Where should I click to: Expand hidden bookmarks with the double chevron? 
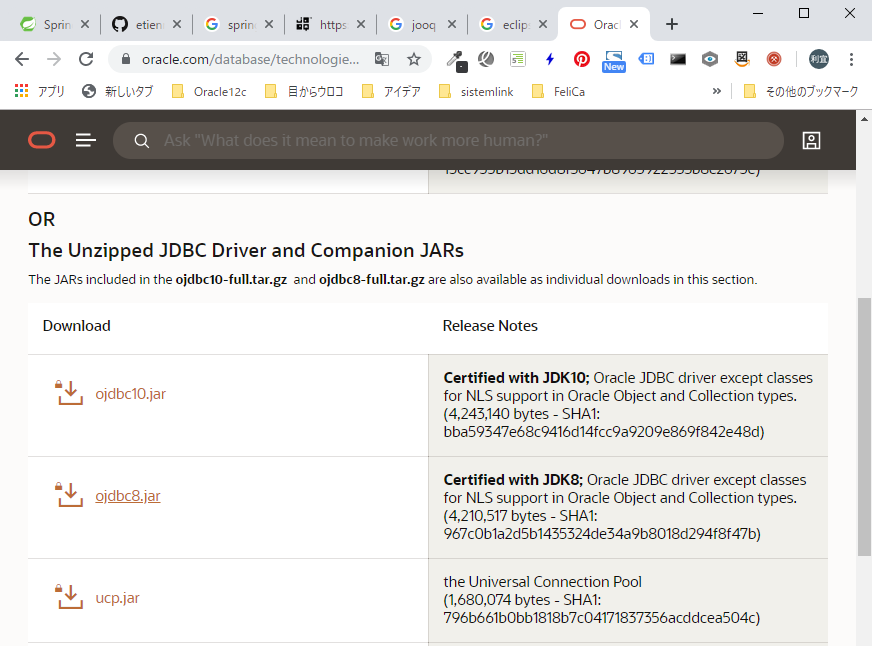click(x=717, y=91)
